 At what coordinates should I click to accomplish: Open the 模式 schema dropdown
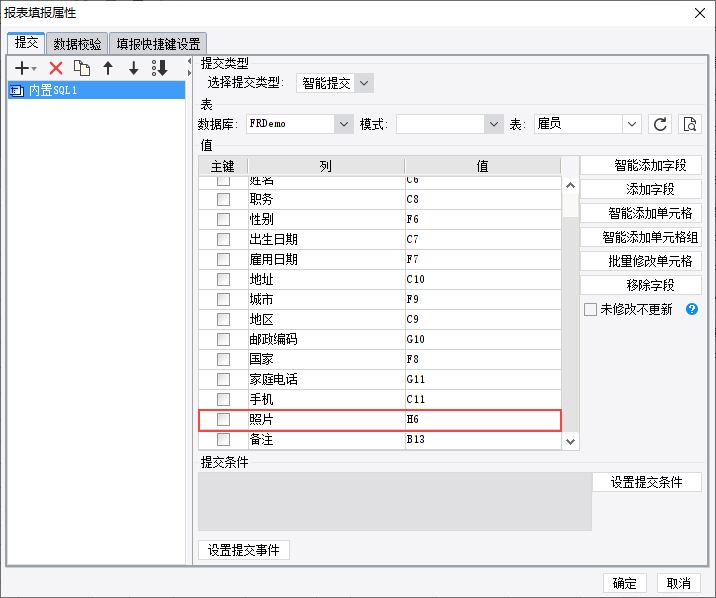[x=494, y=124]
